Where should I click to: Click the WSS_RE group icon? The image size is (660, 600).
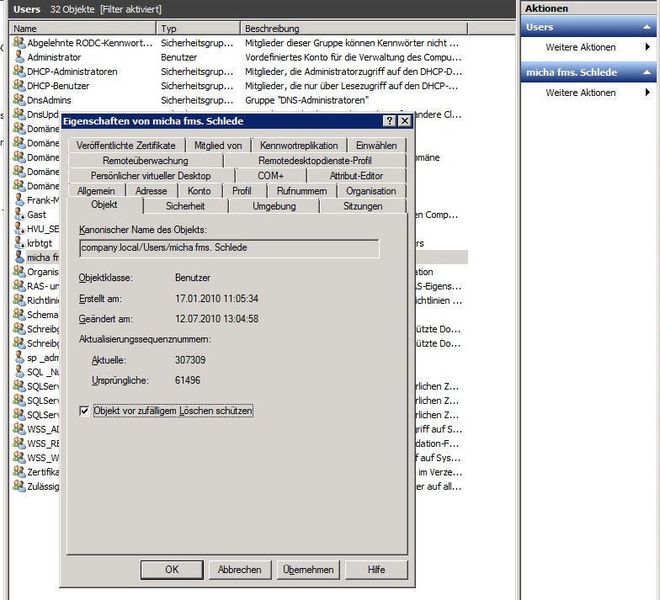[19, 443]
